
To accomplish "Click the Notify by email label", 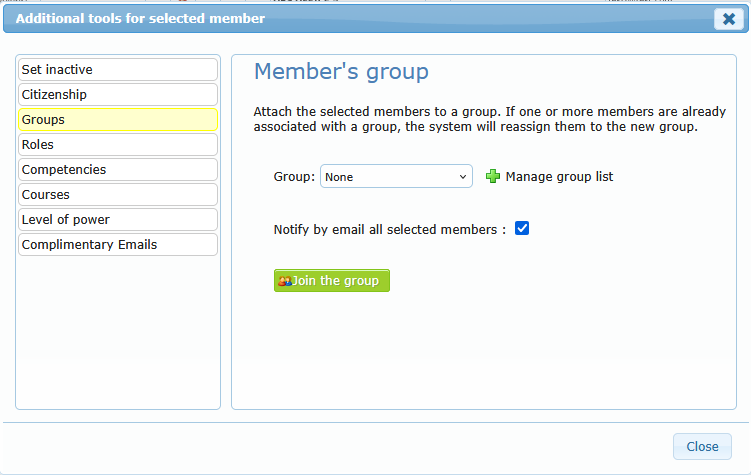I will (x=390, y=230).
